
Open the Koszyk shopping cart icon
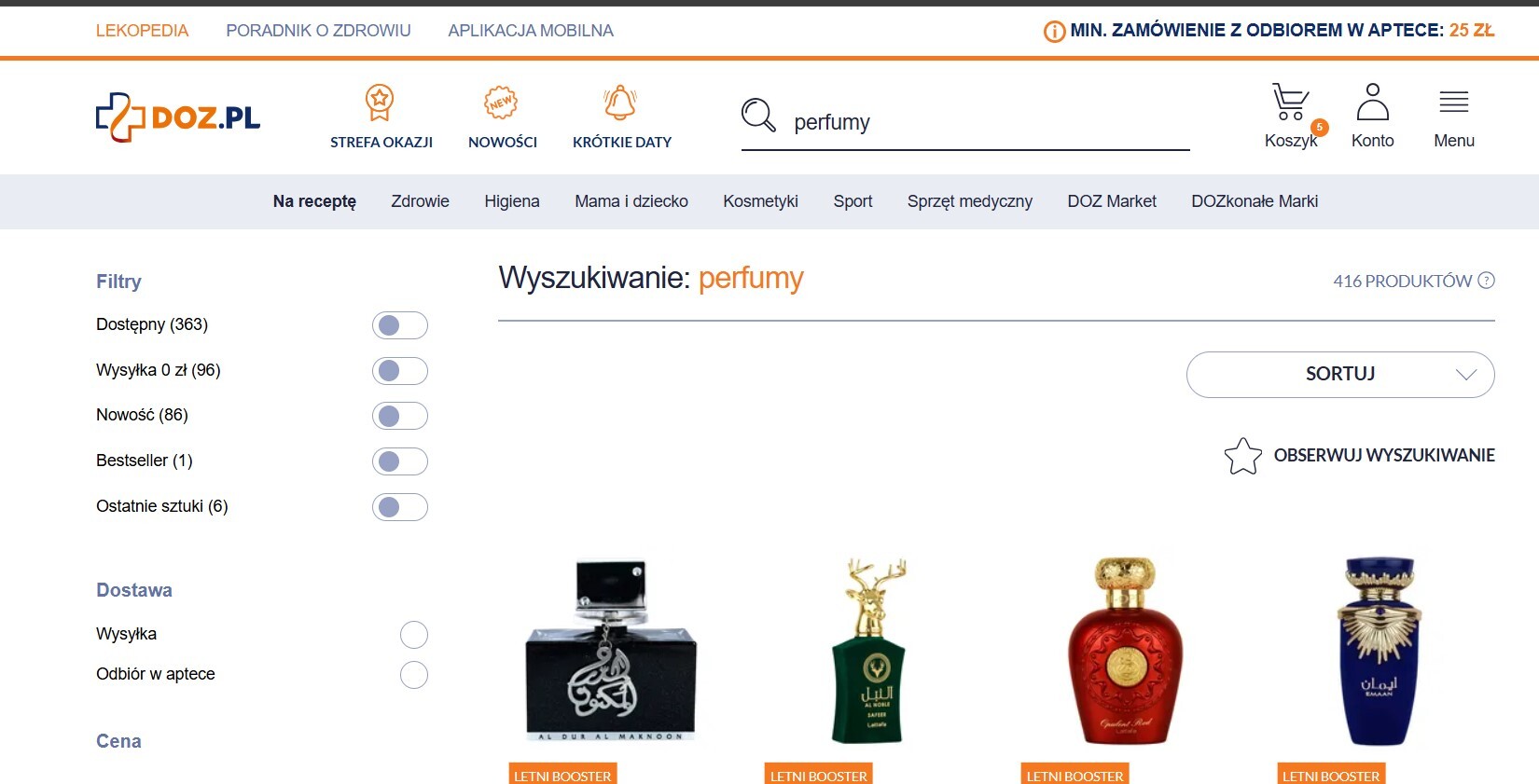click(x=1291, y=103)
